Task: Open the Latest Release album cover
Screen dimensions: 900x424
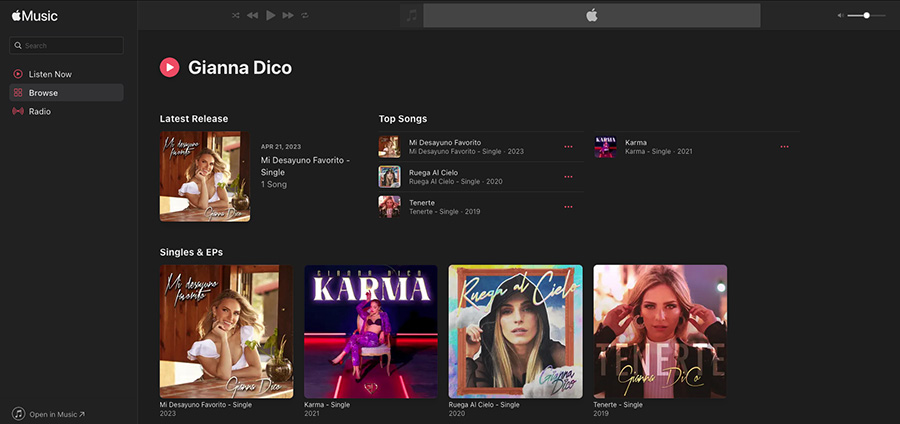Action: pyautogui.click(x=205, y=177)
